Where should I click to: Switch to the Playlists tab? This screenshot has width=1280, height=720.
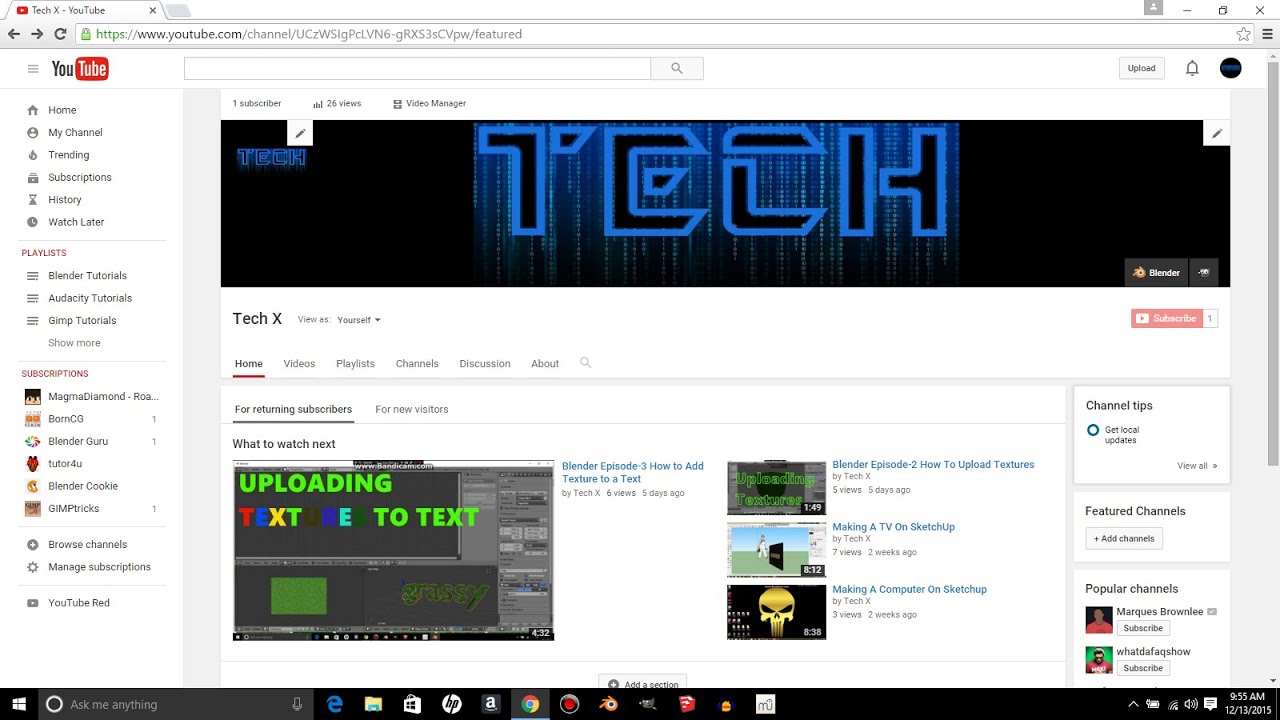(355, 364)
